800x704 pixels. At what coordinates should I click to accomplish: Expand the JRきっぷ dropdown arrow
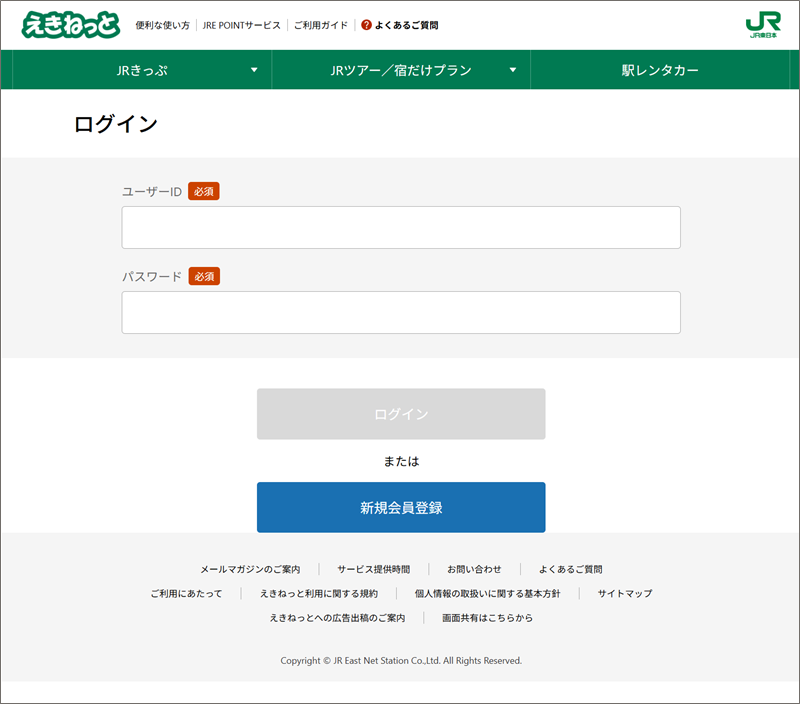pyautogui.click(x=254, y=70)
